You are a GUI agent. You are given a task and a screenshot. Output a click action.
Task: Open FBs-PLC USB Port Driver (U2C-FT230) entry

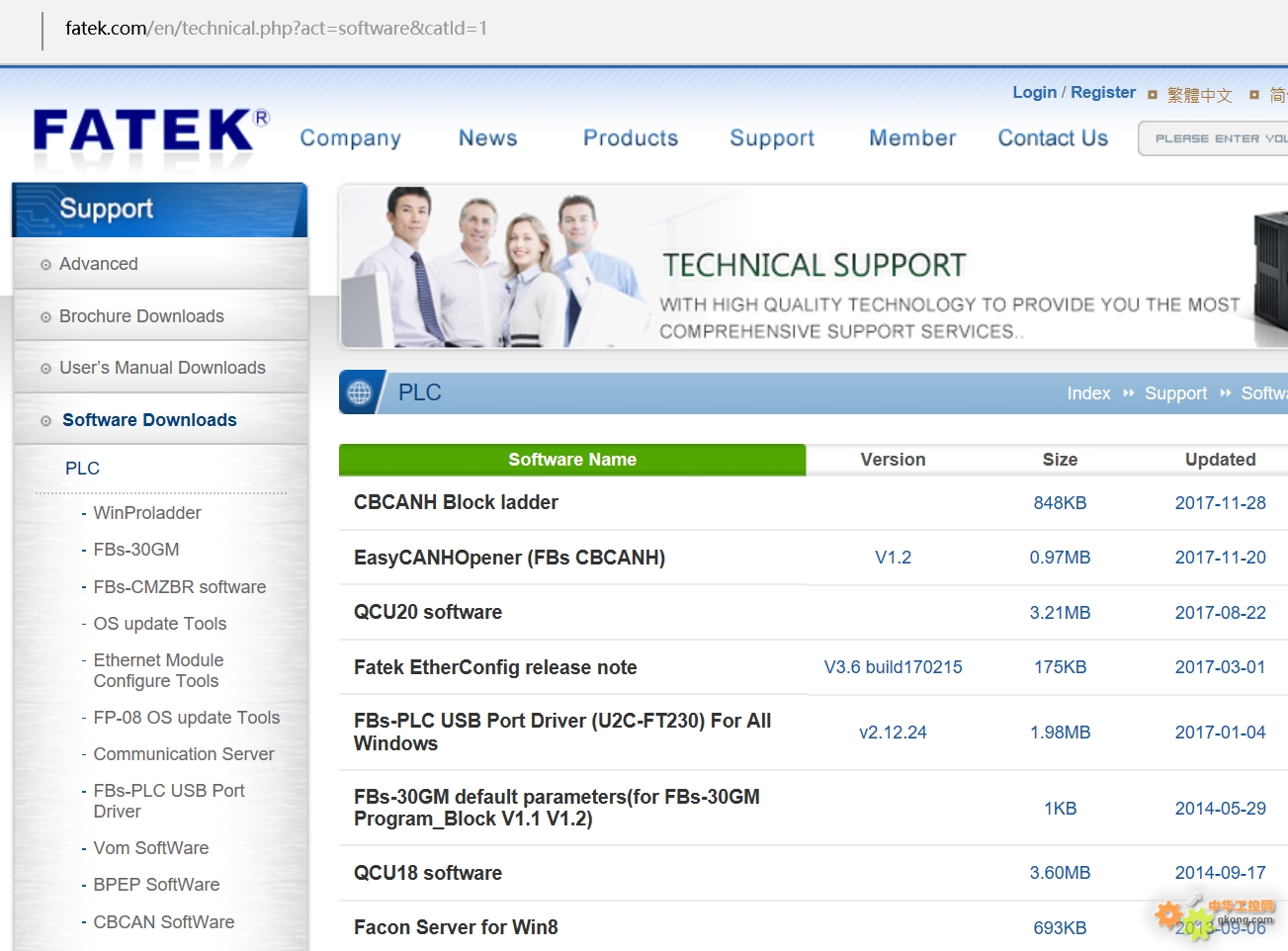click(x=562, y=733)
